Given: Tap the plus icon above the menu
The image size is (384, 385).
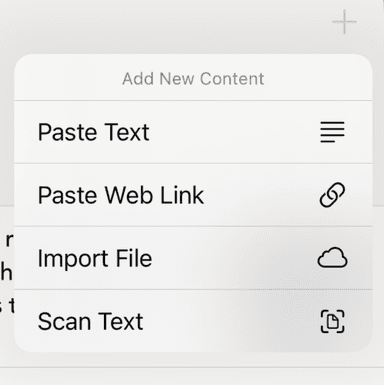Looking at the screenshot, I should 344,22.
